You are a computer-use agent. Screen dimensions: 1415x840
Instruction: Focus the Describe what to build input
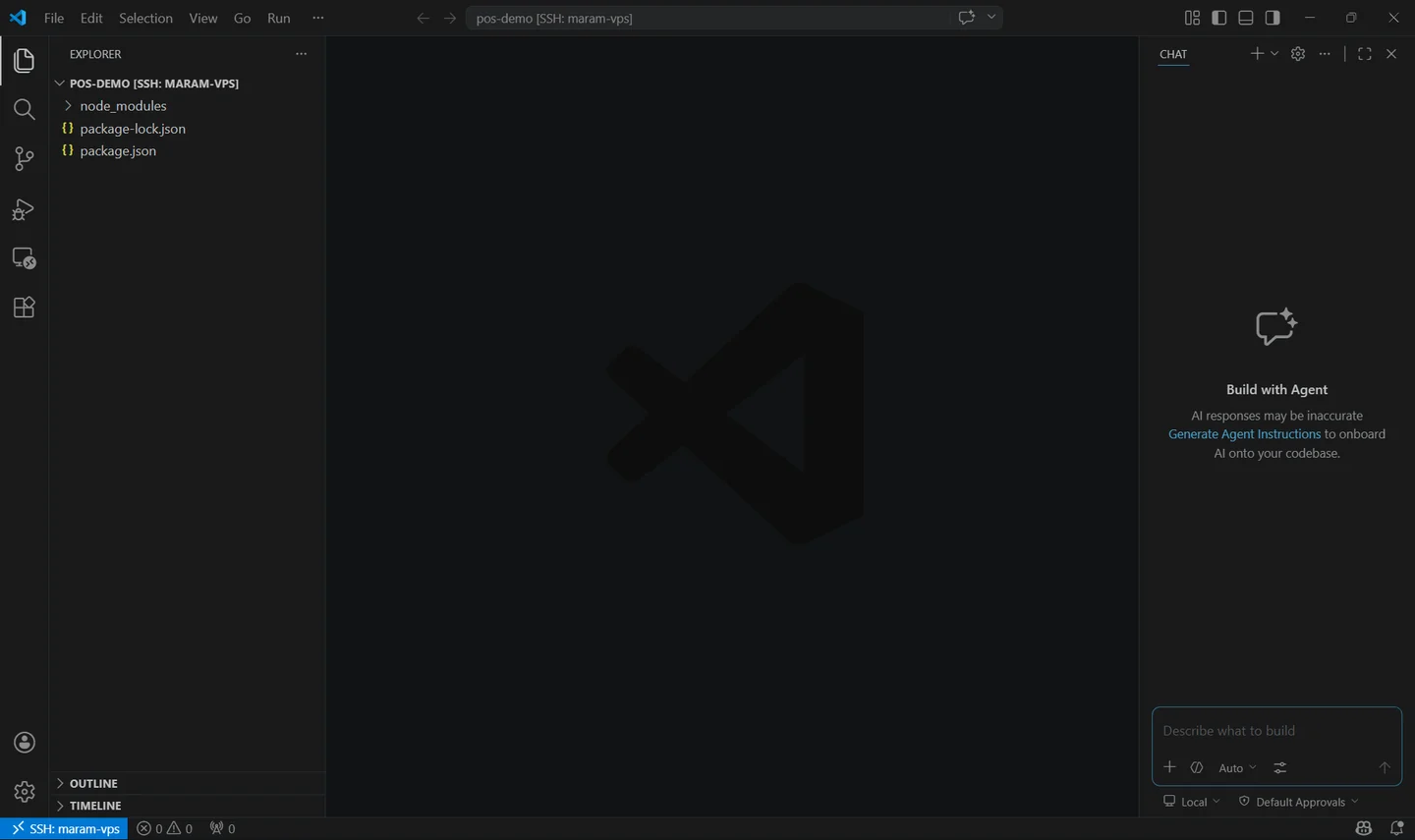point(1276,731)
